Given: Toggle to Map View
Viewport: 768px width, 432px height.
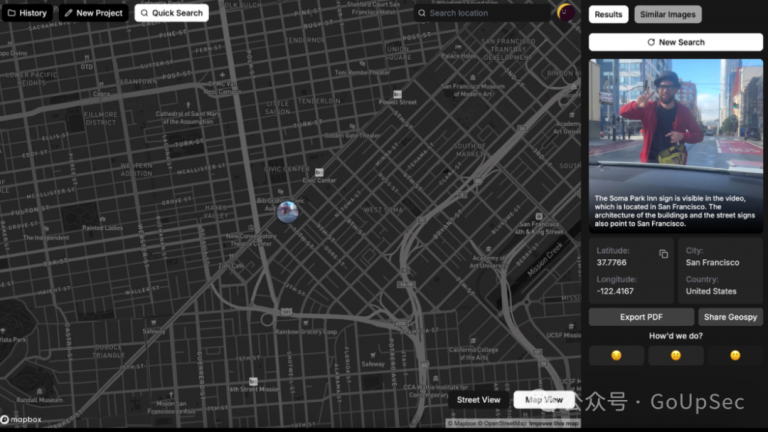Looking at the screenshot, I should pyautogui.click(x=544, y=400).
